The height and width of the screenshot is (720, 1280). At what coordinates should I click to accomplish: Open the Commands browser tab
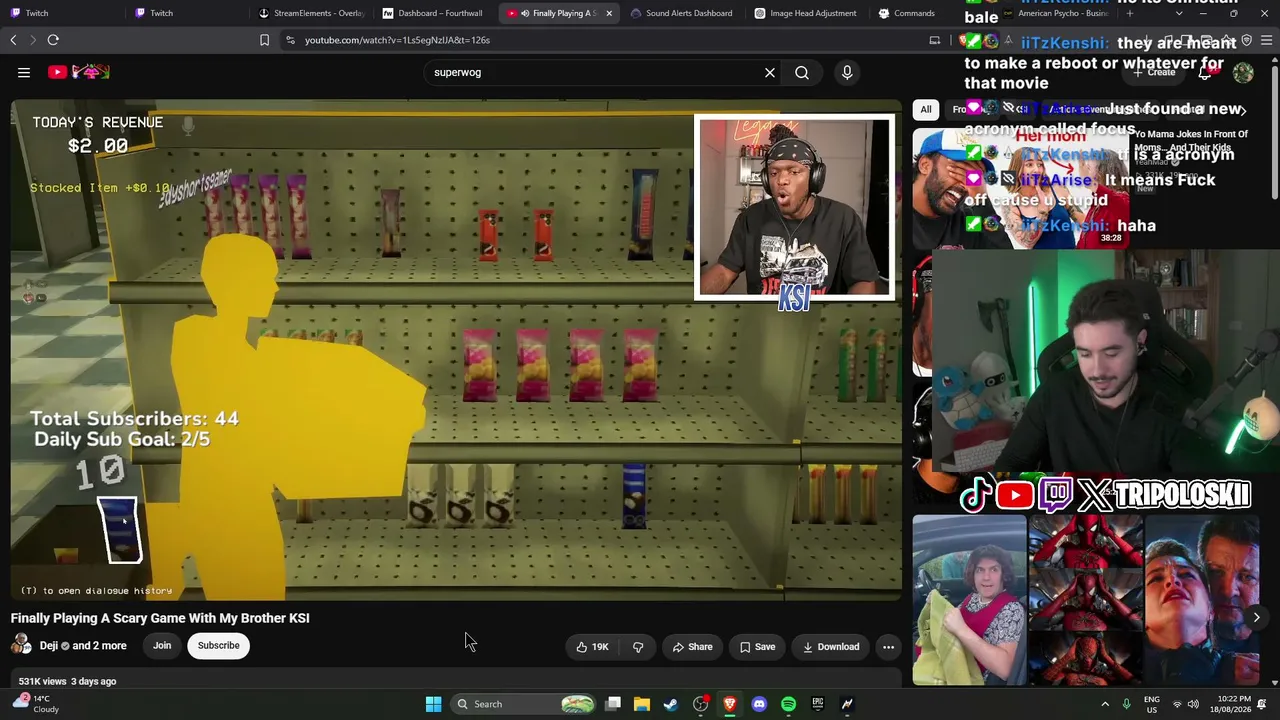(907, 13)
